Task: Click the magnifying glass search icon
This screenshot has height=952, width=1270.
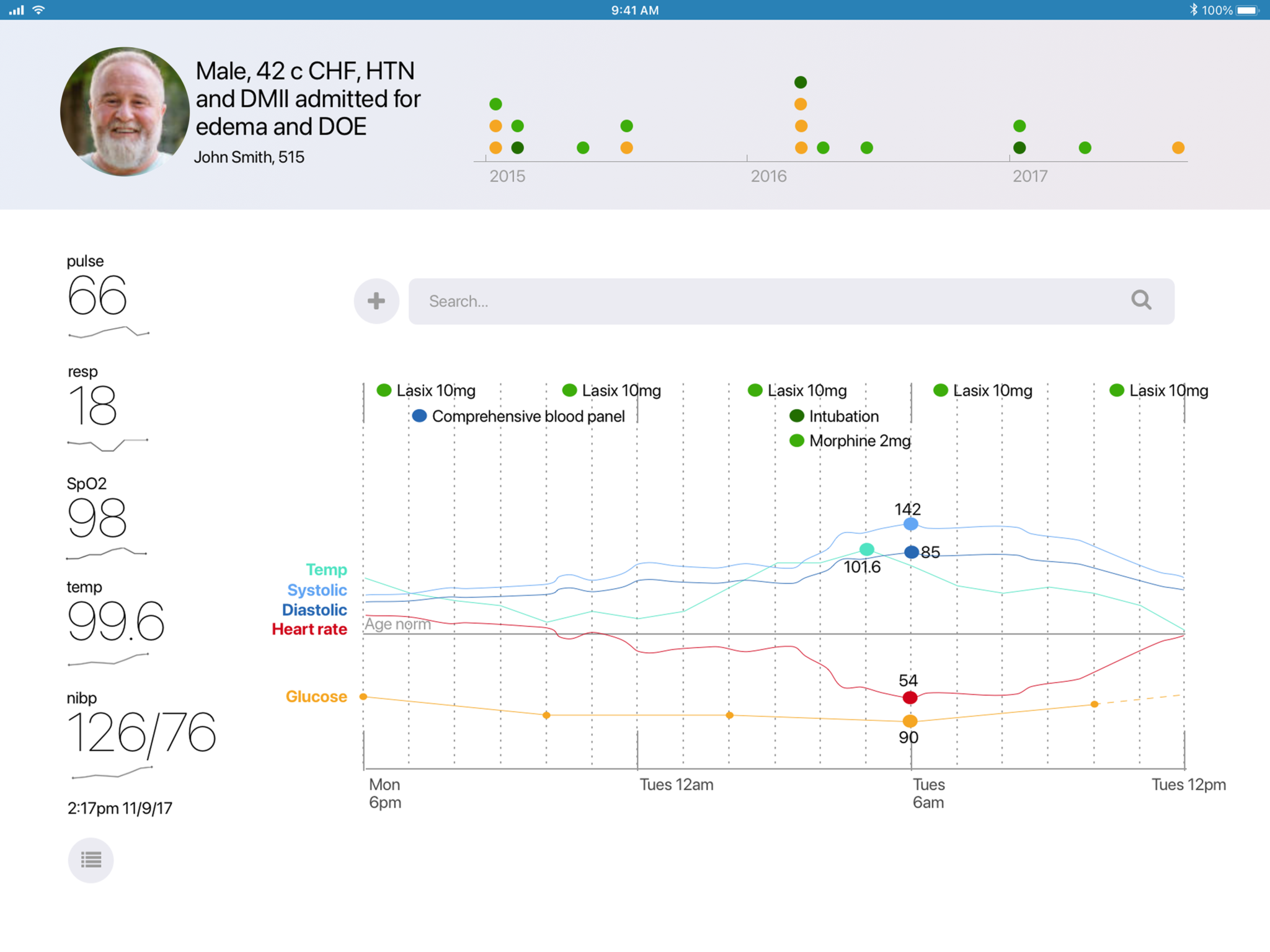Action: pyautogui.click(x=1141, y=301)
